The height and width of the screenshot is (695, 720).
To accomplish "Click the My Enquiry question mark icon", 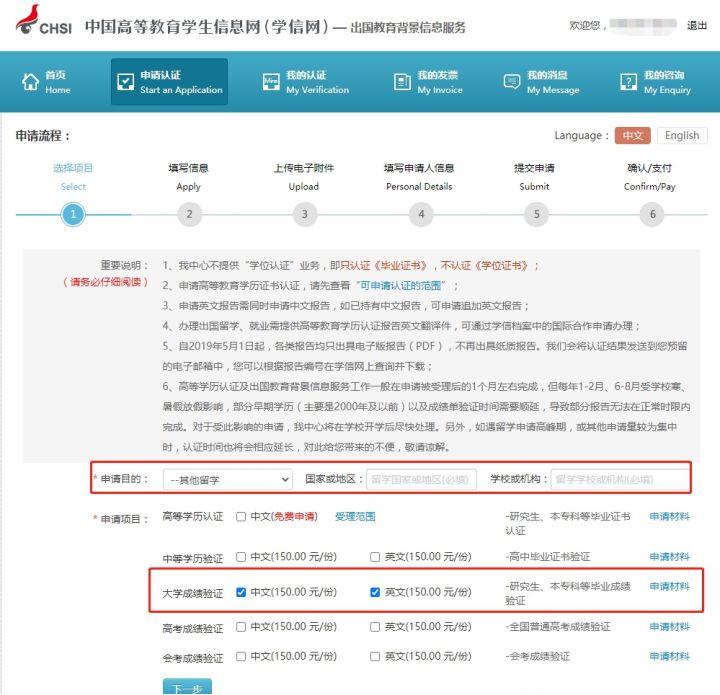I will point(628,82).
